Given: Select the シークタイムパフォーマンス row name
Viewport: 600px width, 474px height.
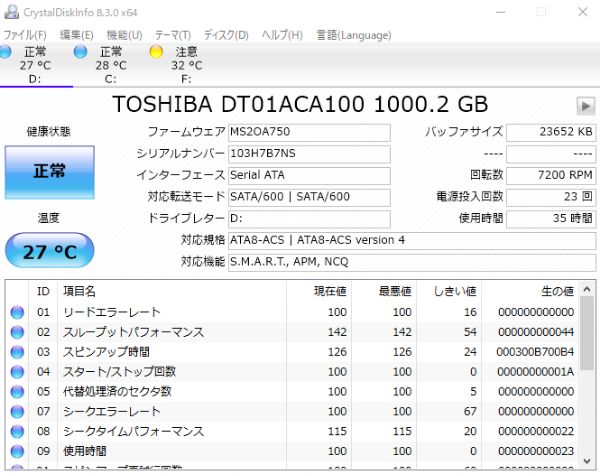Looking at the screenshot, I should [134, 432].
